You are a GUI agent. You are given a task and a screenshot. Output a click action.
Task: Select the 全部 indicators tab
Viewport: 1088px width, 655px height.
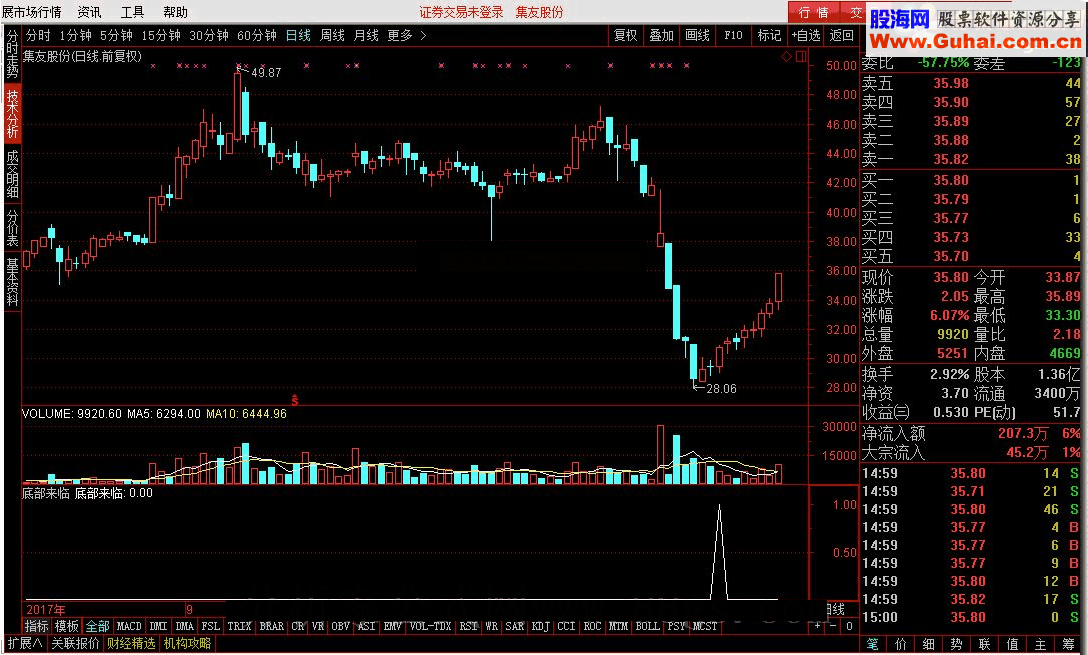[97, 626]
